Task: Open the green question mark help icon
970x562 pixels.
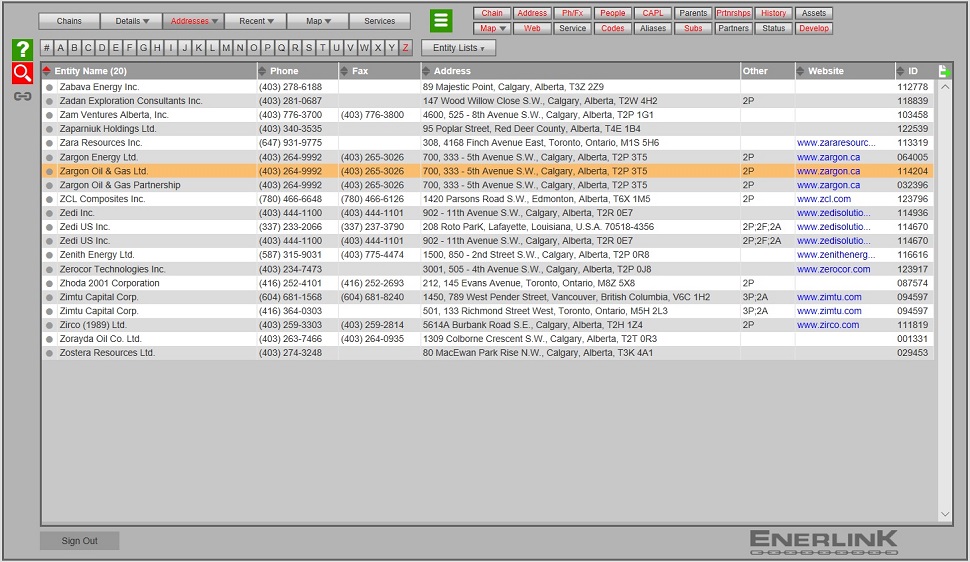Action: [22, 50]
